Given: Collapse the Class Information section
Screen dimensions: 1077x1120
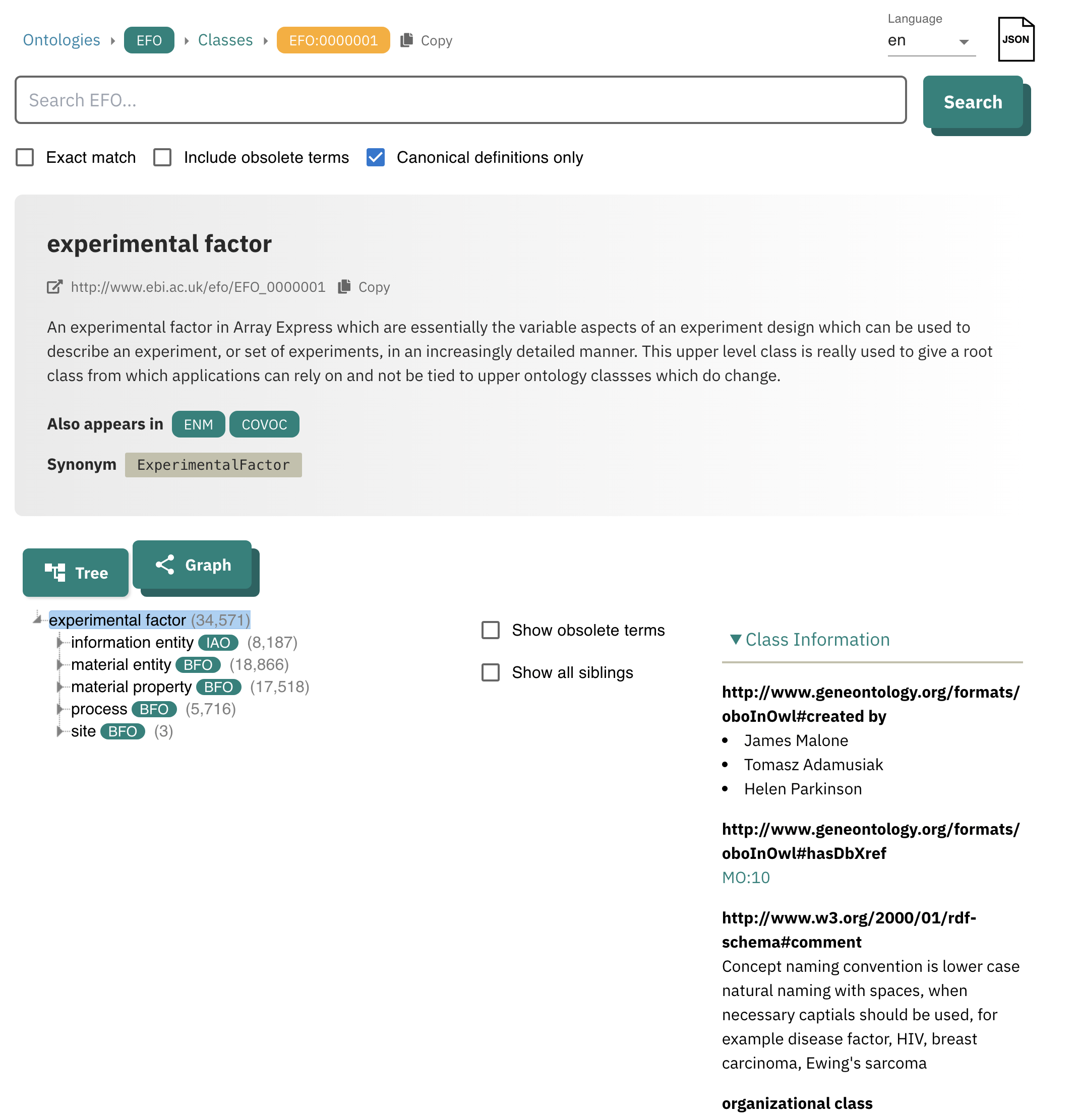Looking at the screenshot, I should tap(736, 640).
